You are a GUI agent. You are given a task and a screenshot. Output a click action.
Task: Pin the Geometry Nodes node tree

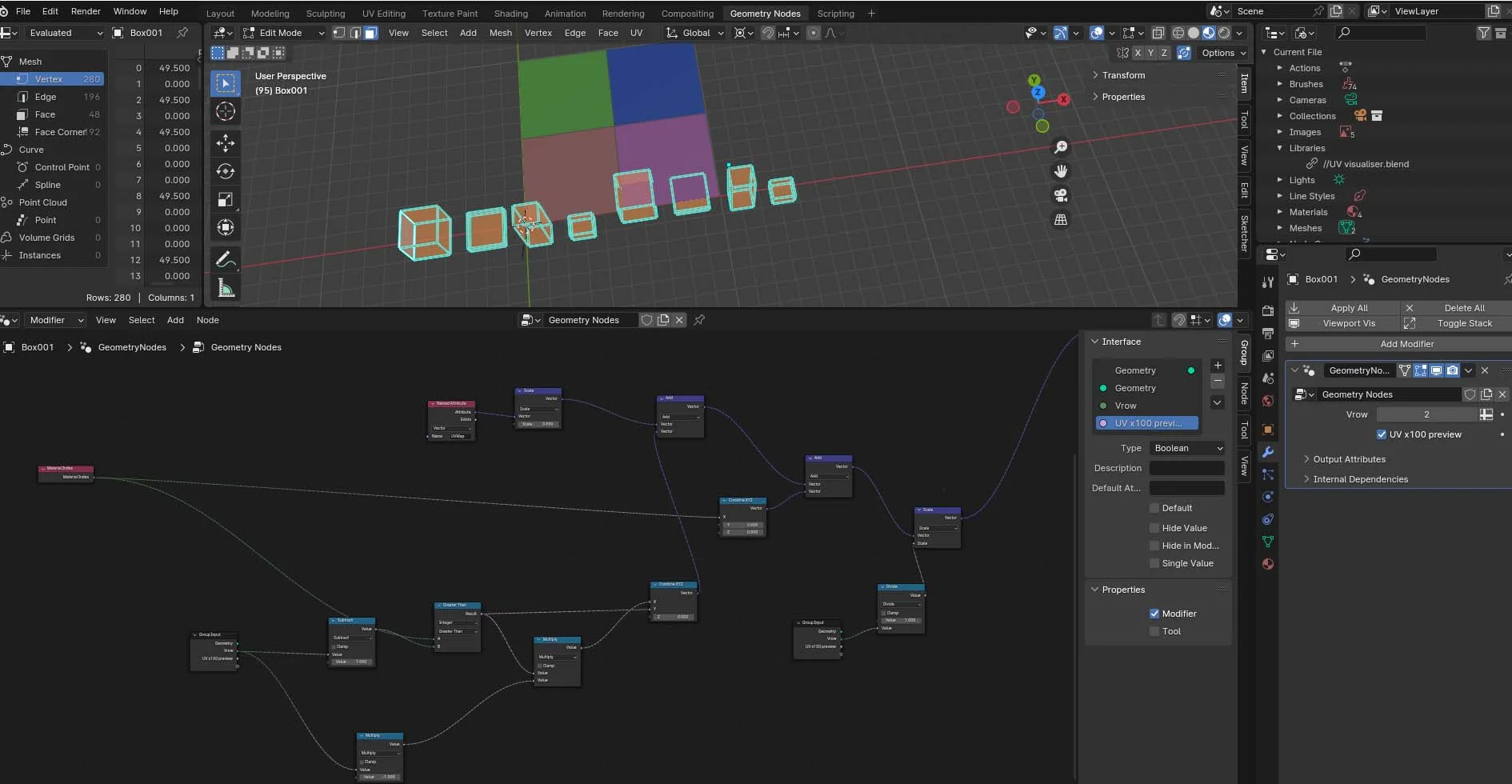click(699, 320)
